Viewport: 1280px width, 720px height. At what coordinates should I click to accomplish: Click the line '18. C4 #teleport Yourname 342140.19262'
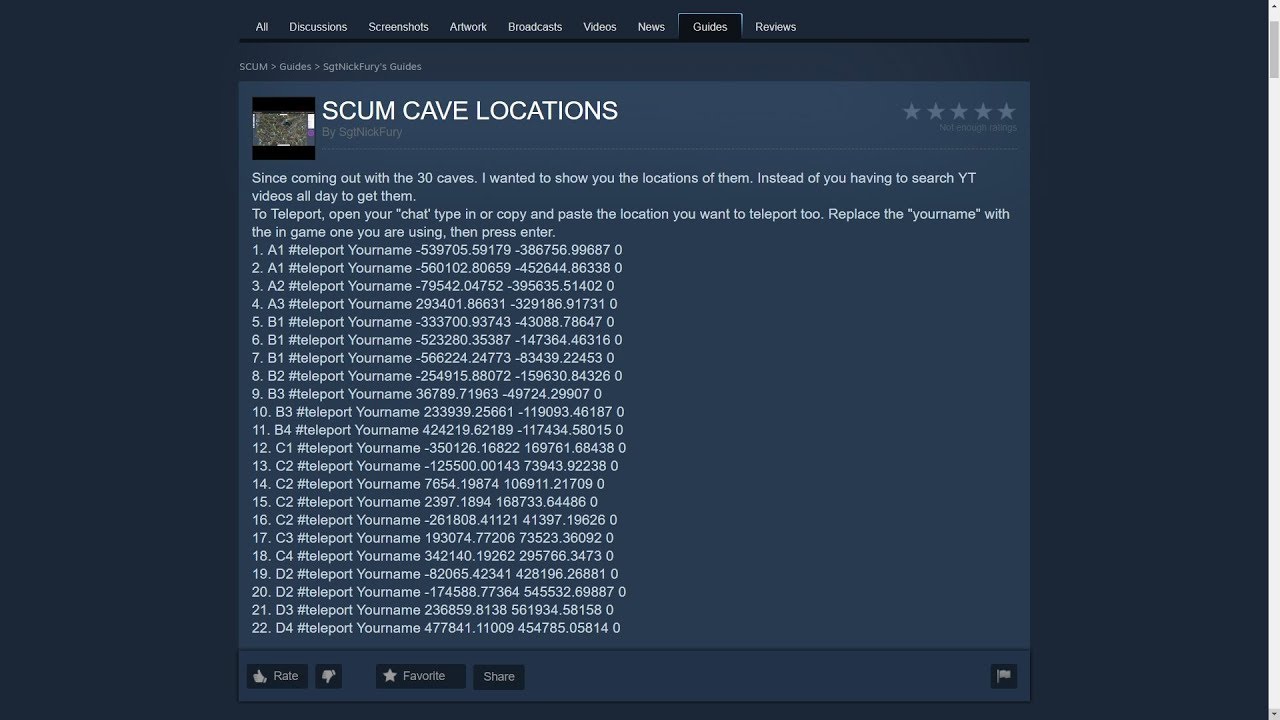(433, 556)
